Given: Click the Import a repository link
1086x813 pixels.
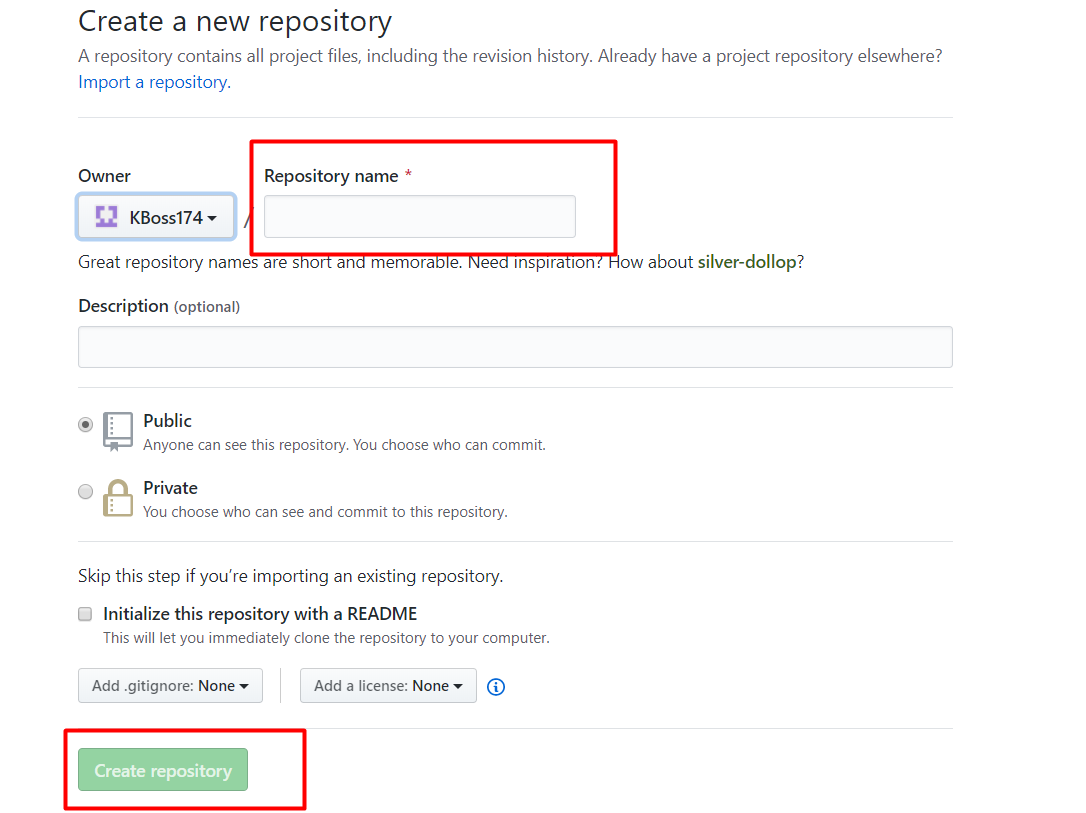Looking at the screenshot, I should 154,82.
